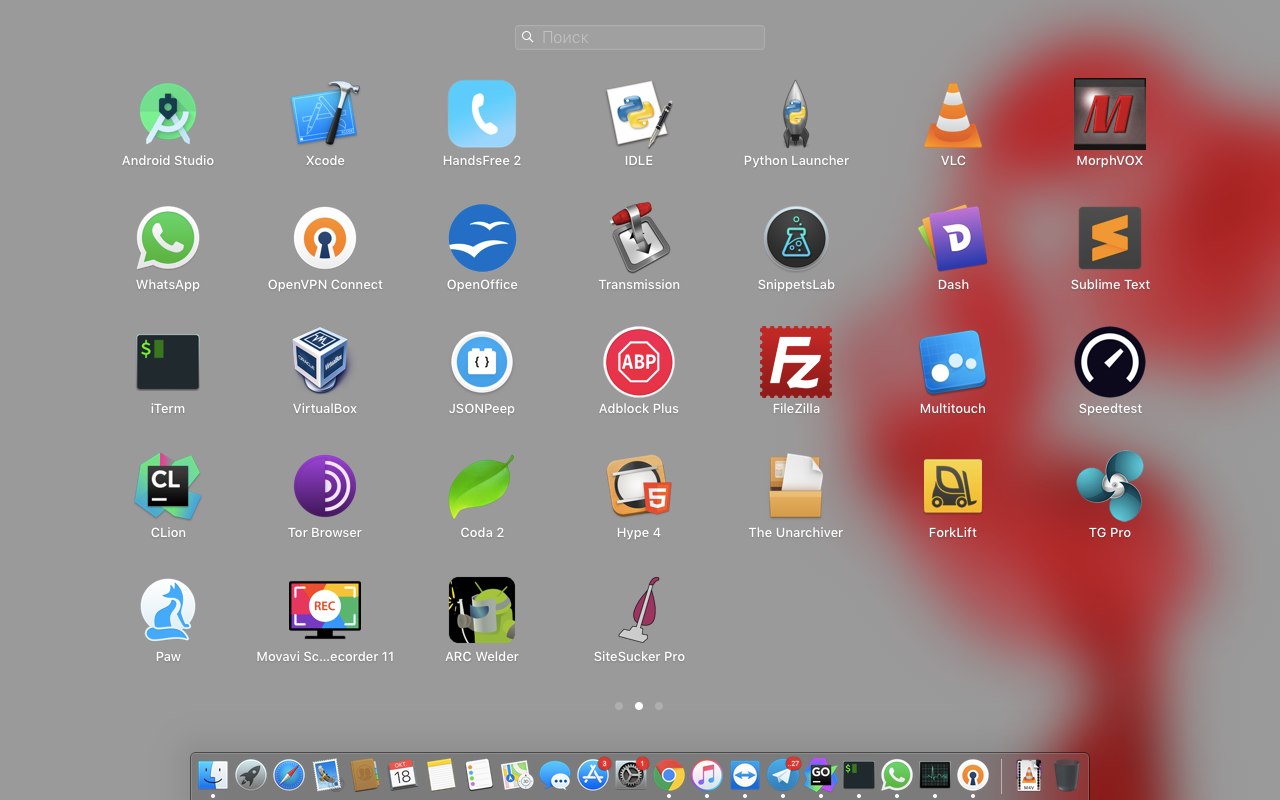
Task: Open The Unarchiver
Action: pos(796,486)
